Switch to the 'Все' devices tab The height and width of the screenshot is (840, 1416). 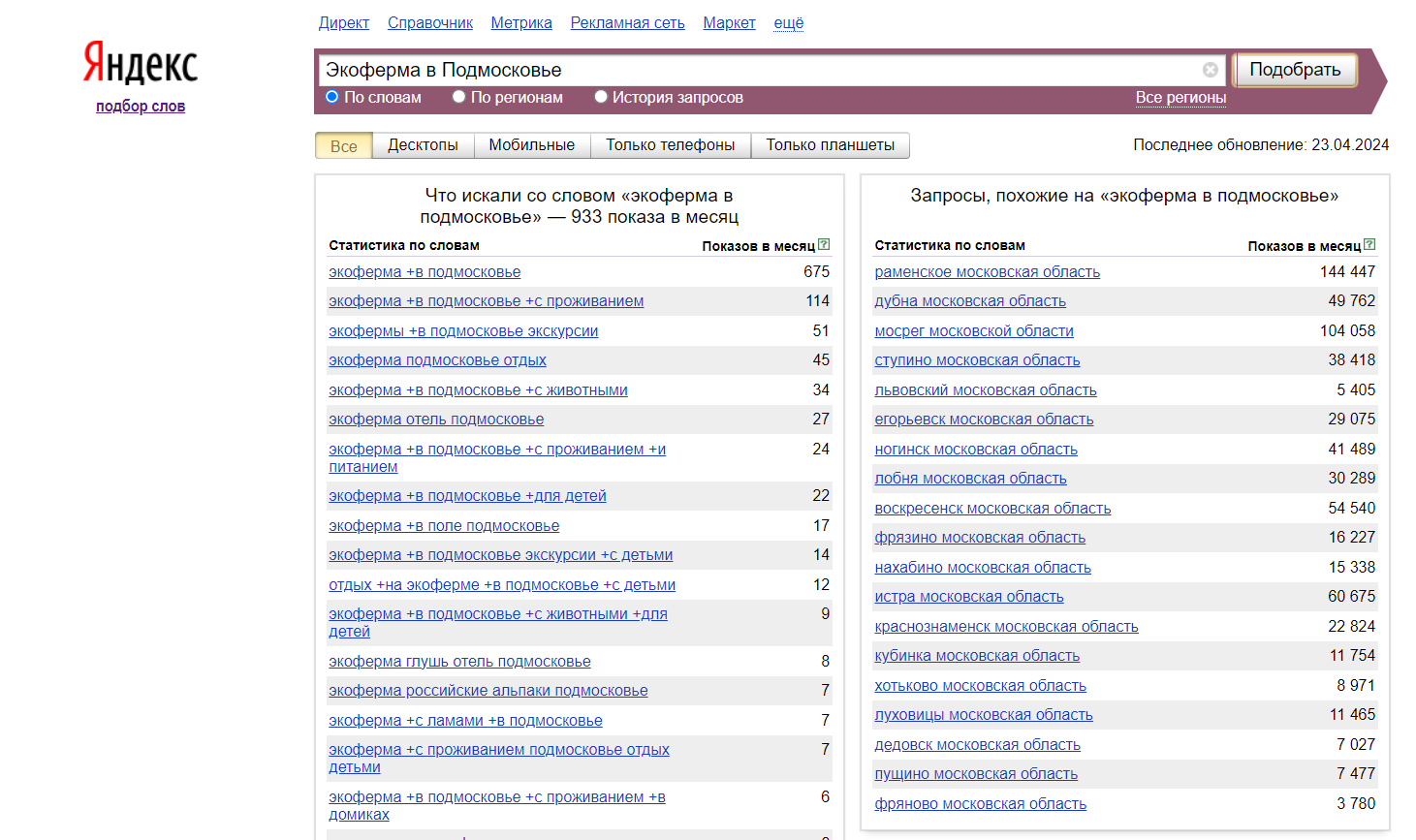point(343,145)
